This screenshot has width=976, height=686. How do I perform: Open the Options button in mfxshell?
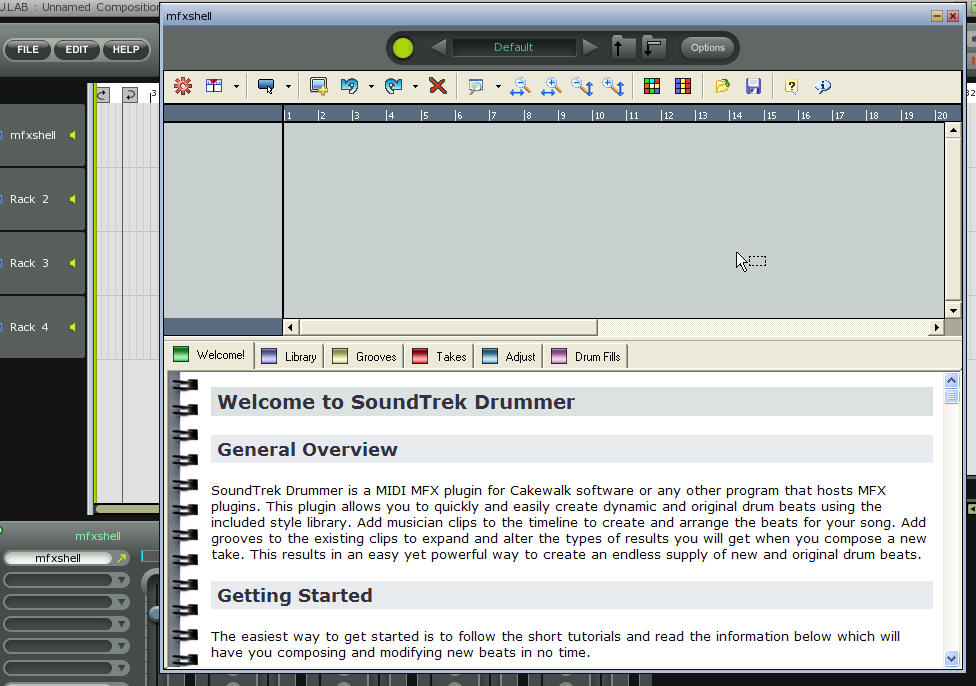[x=708, y=47]
